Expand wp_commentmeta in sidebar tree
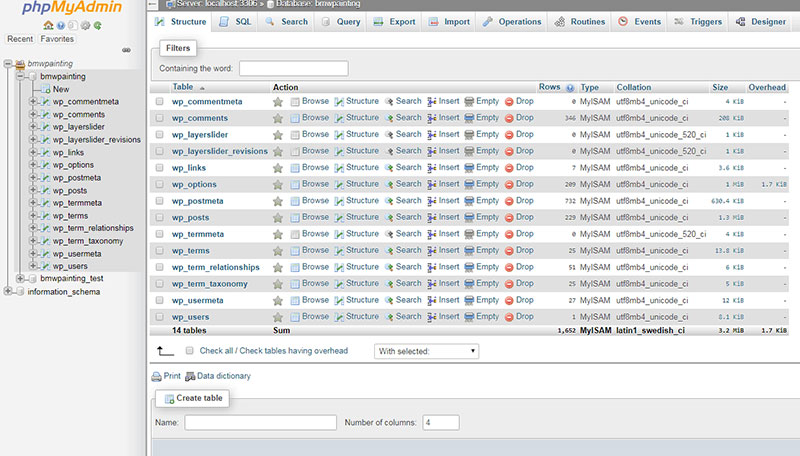The height and width of the screenshot is (456, 800). [x=33, y=102]
